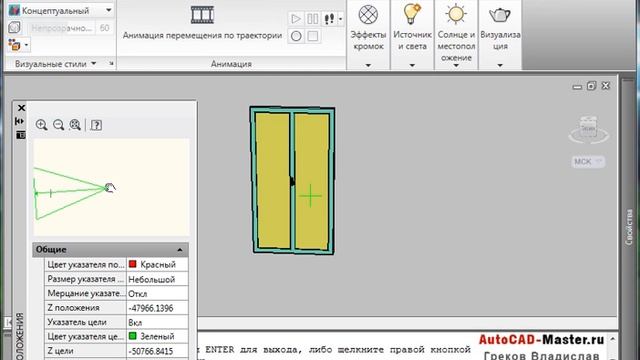Expand the Эффекты кромок dropdown arrow
The image size is (640, 360).
[x=368, y=65]
